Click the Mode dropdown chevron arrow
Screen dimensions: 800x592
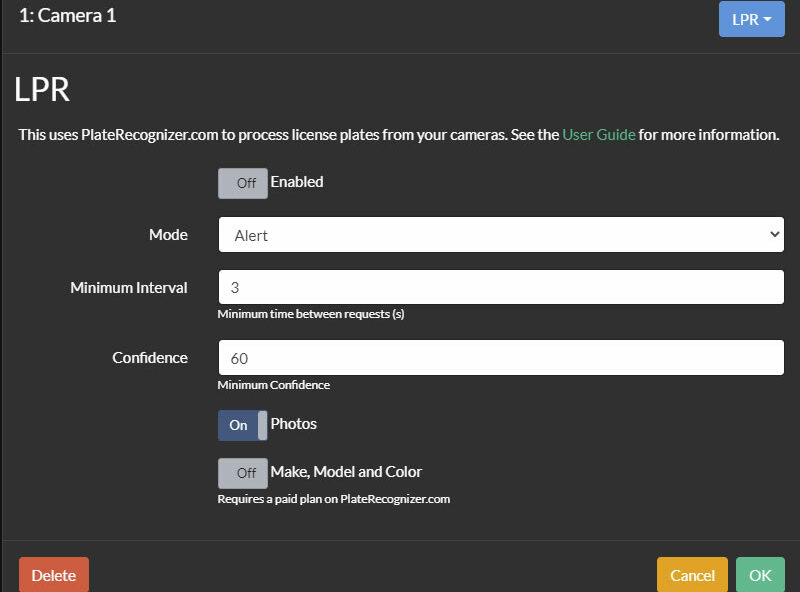774,234
